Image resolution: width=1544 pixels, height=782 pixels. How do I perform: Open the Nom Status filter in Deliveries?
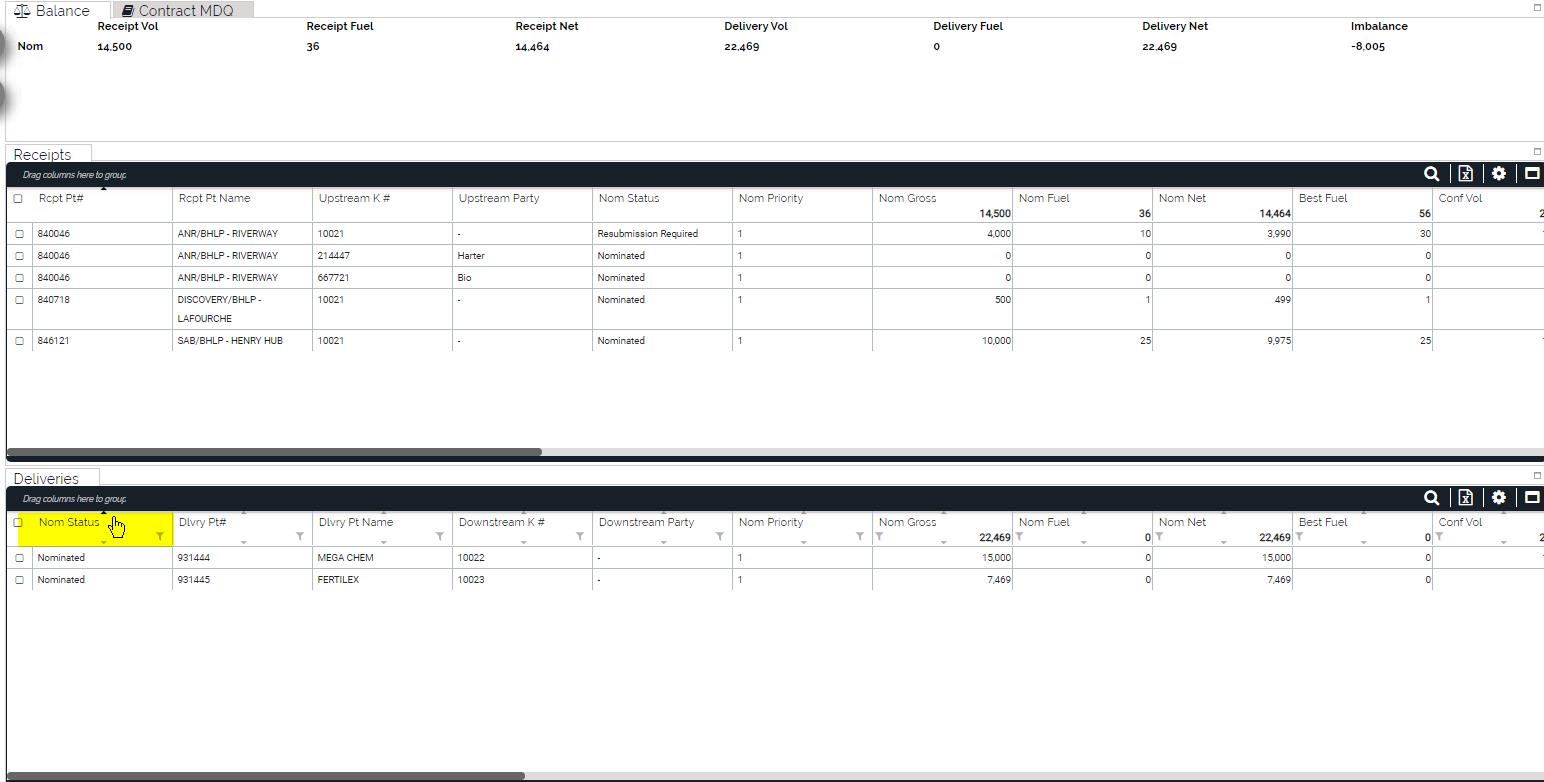159,537
